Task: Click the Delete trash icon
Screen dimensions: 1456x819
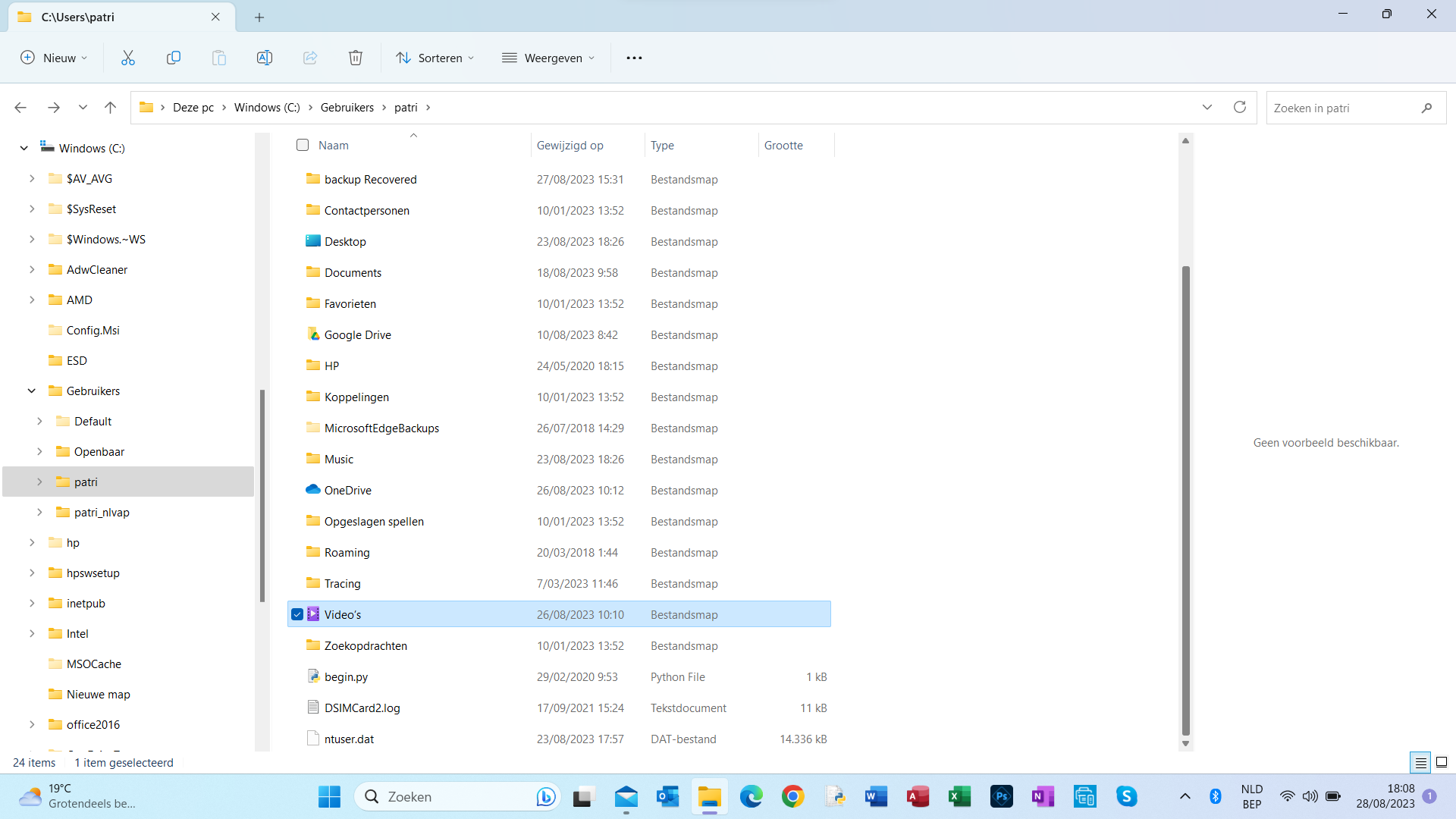Action: click(x=356, y=58)
